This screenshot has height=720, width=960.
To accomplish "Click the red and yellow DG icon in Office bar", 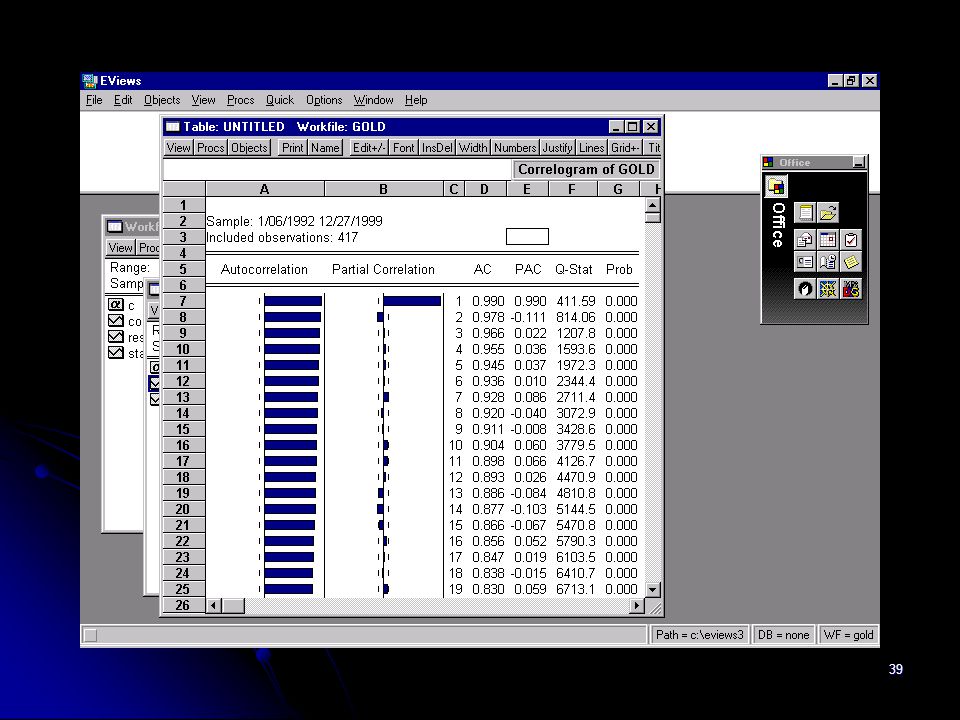I will tap(850, 288).
